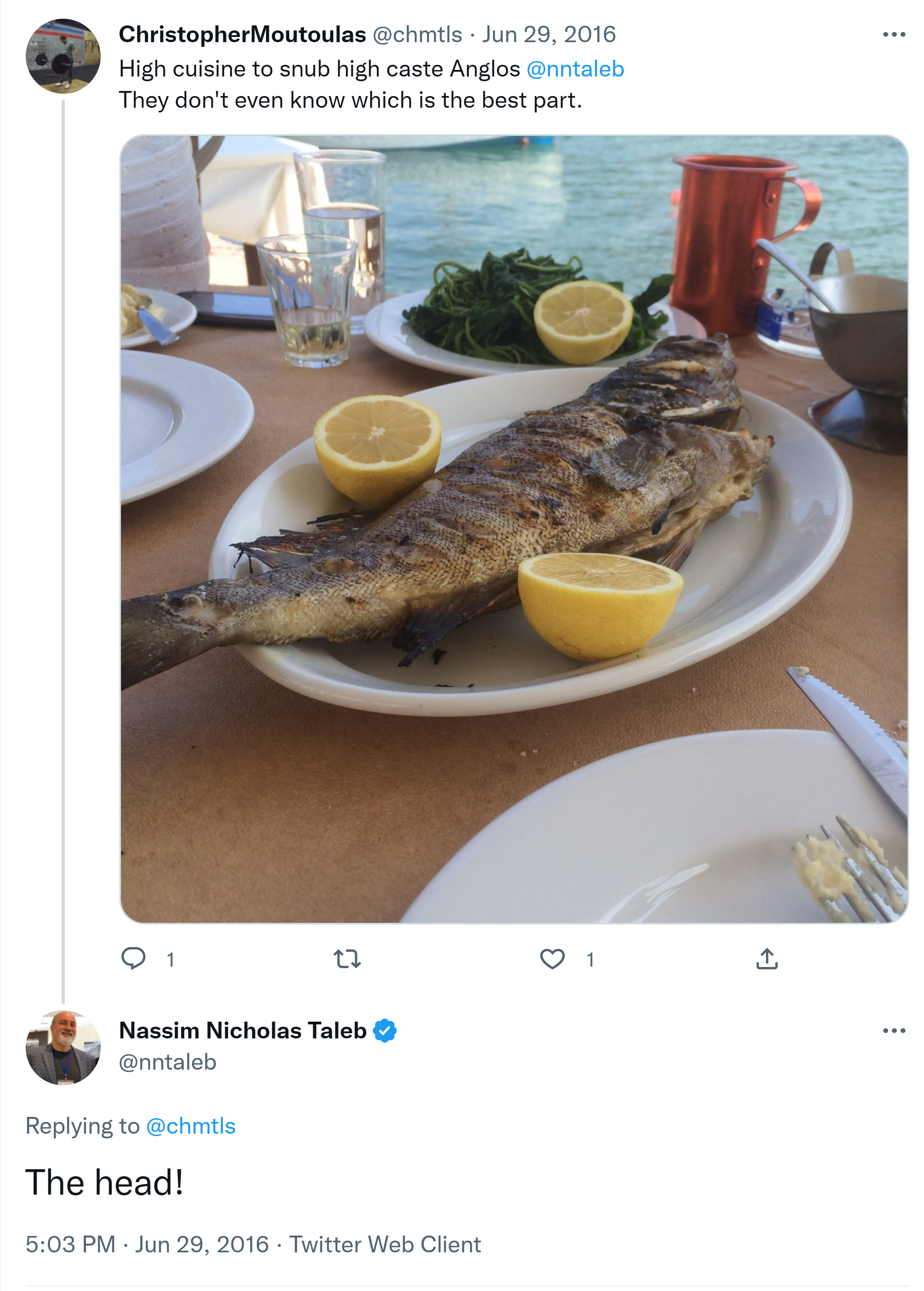Open Nassim Nicholas Taleb's profile picture
The width and height of the screenshot is (924, 1291).
point(63,1047)
